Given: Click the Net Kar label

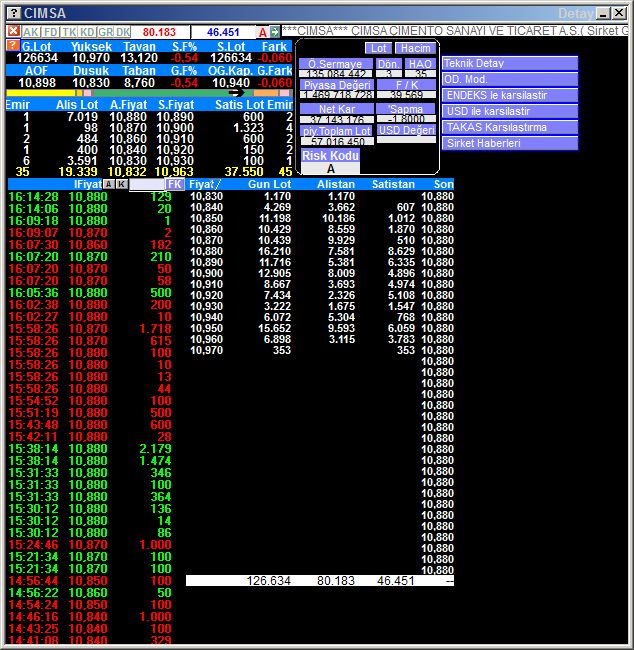Looking at the screenshot, I should click(337, 109).
